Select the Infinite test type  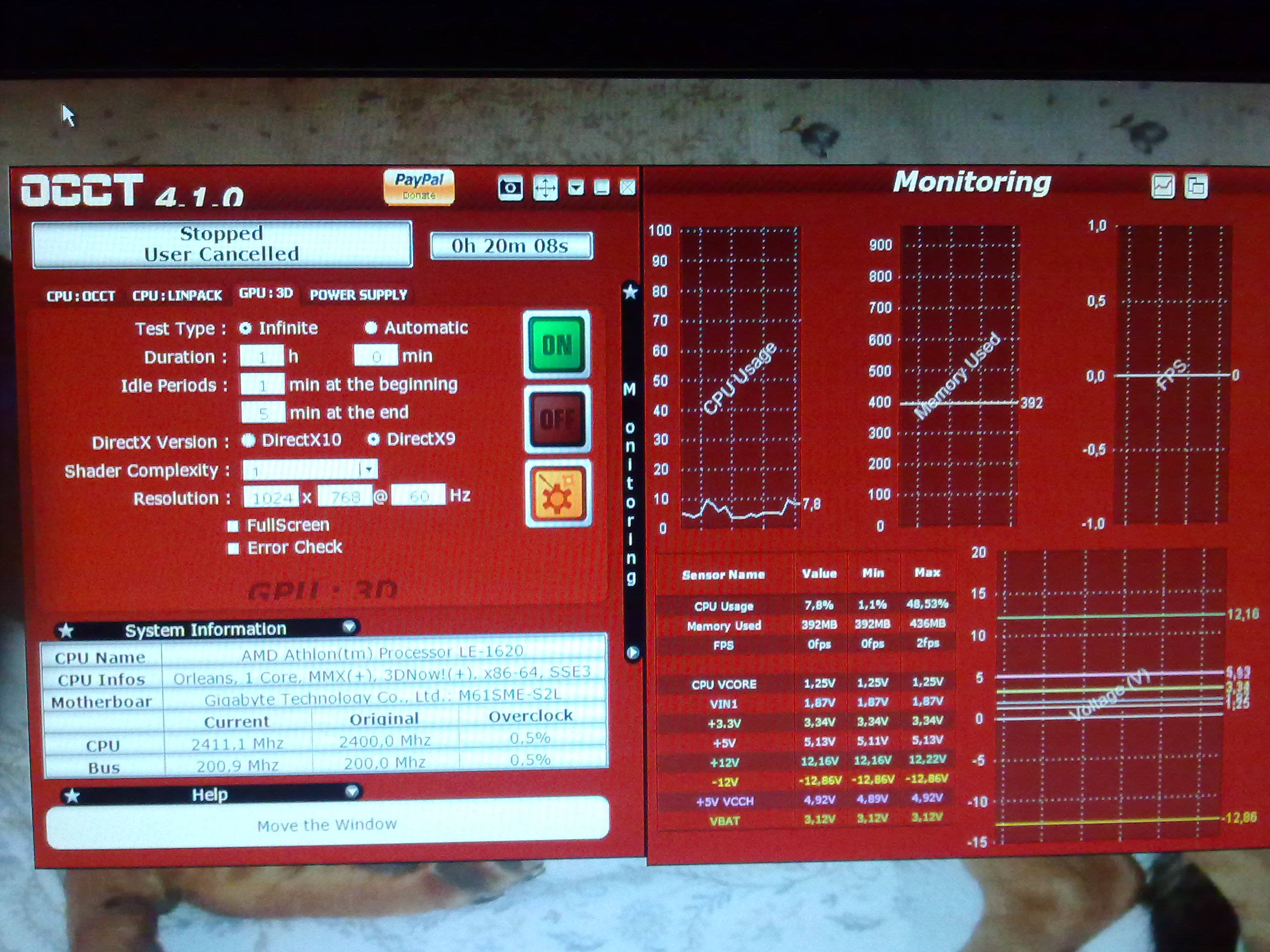pyautogui.click(x=245, y=328)
